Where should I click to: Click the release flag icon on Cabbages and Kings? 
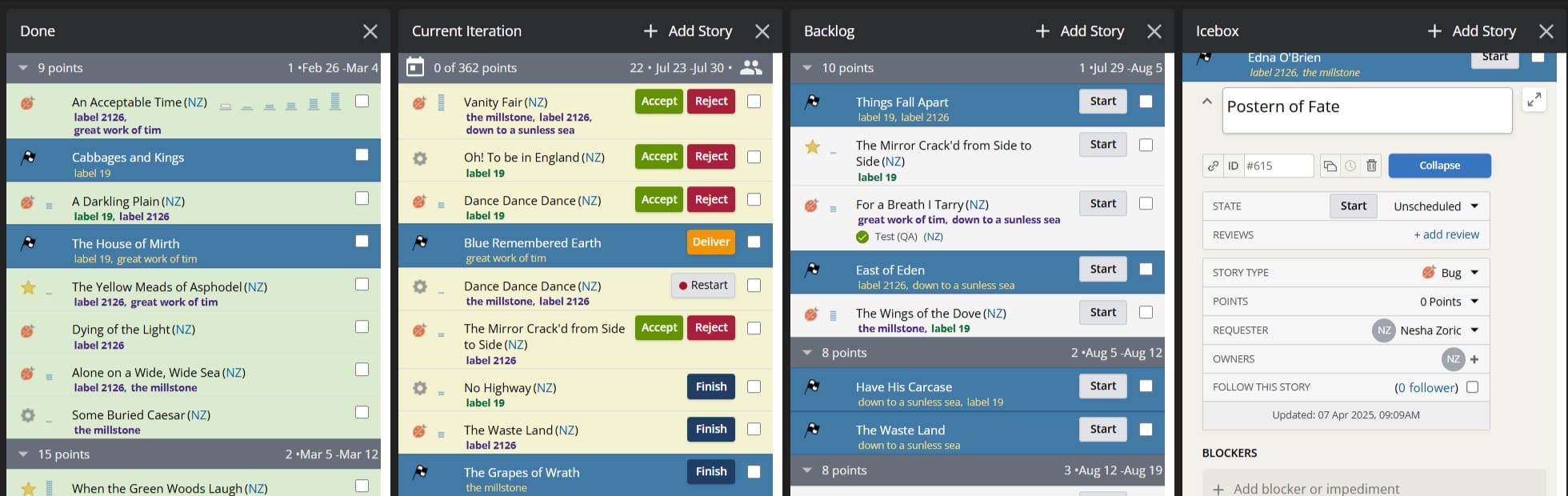click(x=28, y=158)
